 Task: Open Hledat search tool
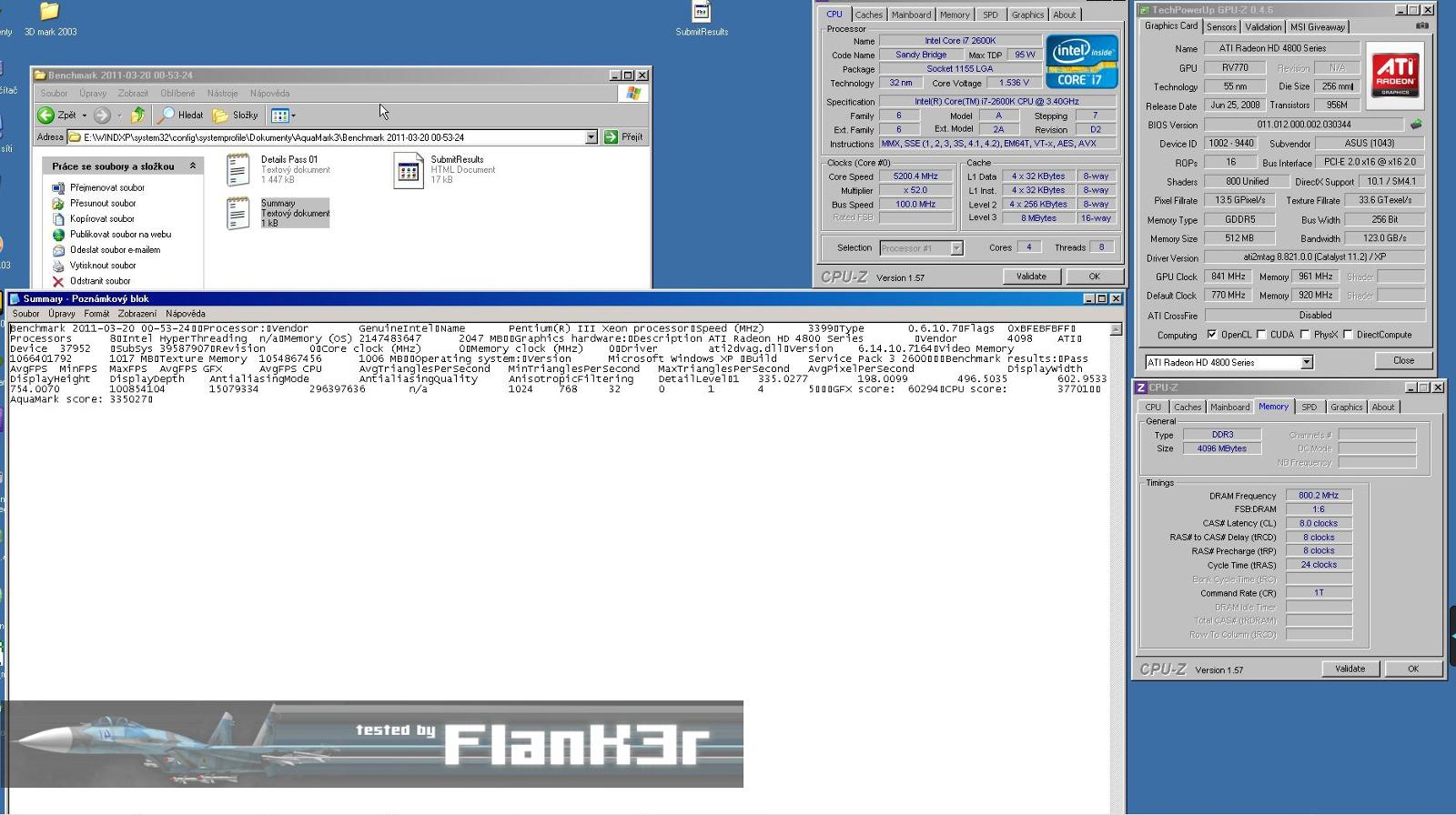click(x=180, y=116)
